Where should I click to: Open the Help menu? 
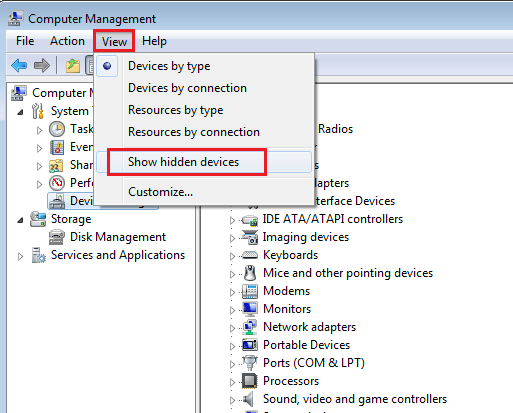pos(154,41)
